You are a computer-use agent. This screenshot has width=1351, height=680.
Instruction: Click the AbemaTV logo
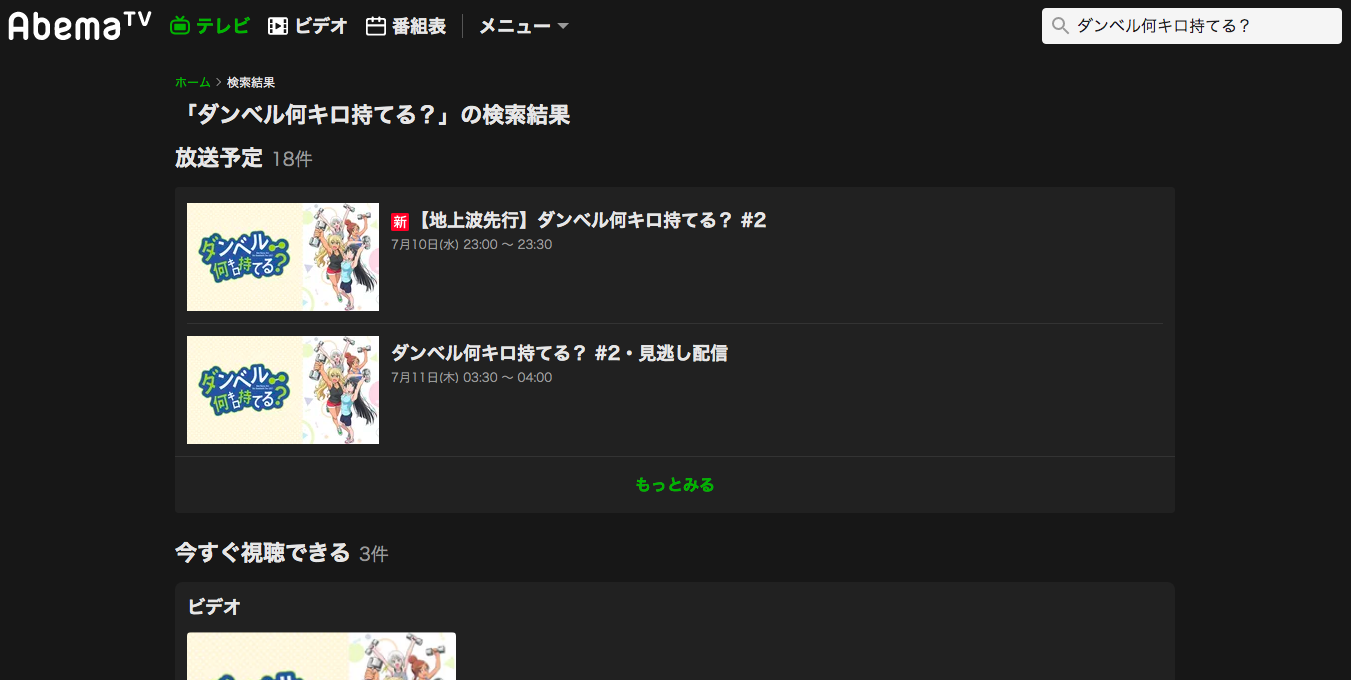80,25
